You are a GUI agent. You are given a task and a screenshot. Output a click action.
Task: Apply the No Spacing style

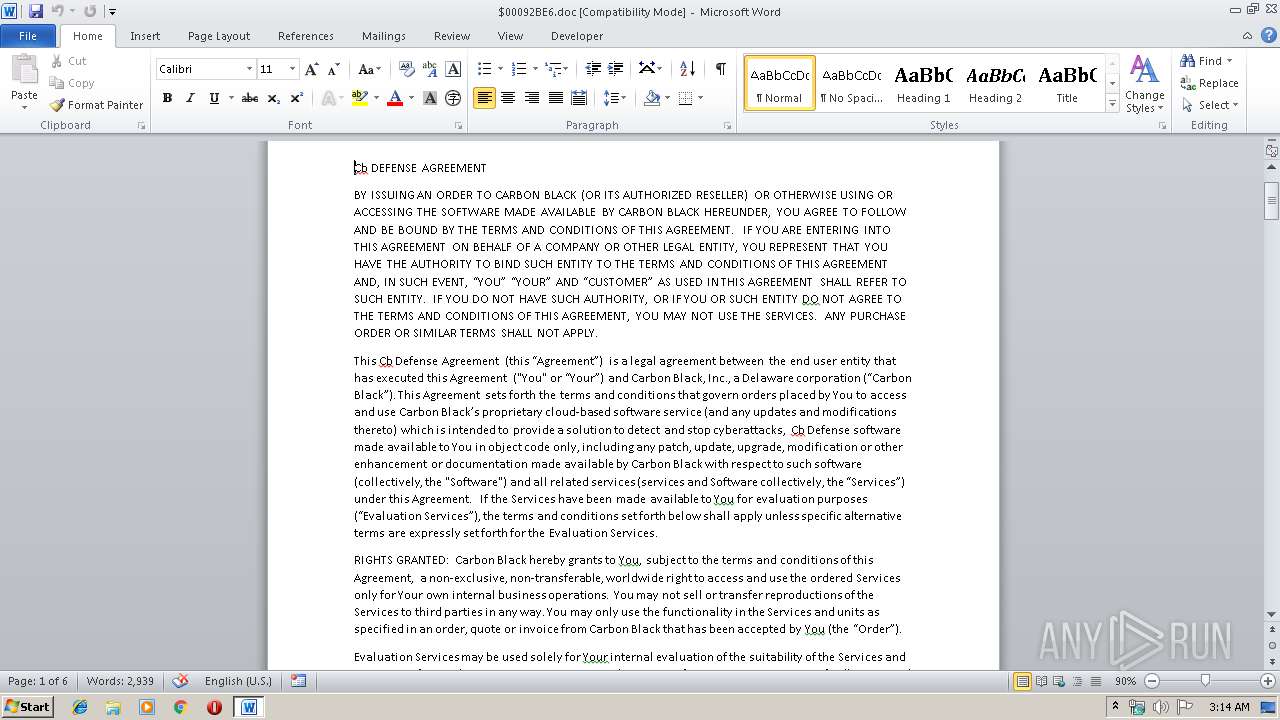[852, 83]
